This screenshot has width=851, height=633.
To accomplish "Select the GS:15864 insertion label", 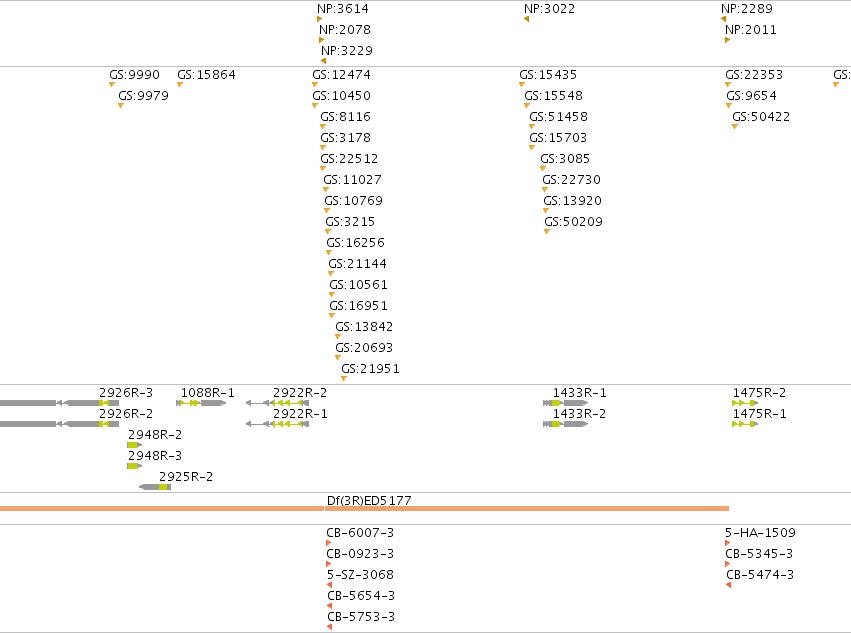I will pos(207,75).
